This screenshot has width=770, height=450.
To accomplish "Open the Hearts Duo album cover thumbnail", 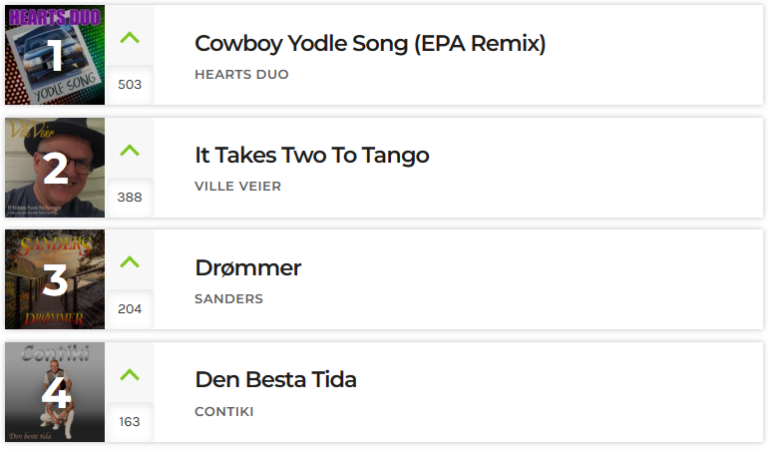I will pyautogui.click(x=55, y=55).
